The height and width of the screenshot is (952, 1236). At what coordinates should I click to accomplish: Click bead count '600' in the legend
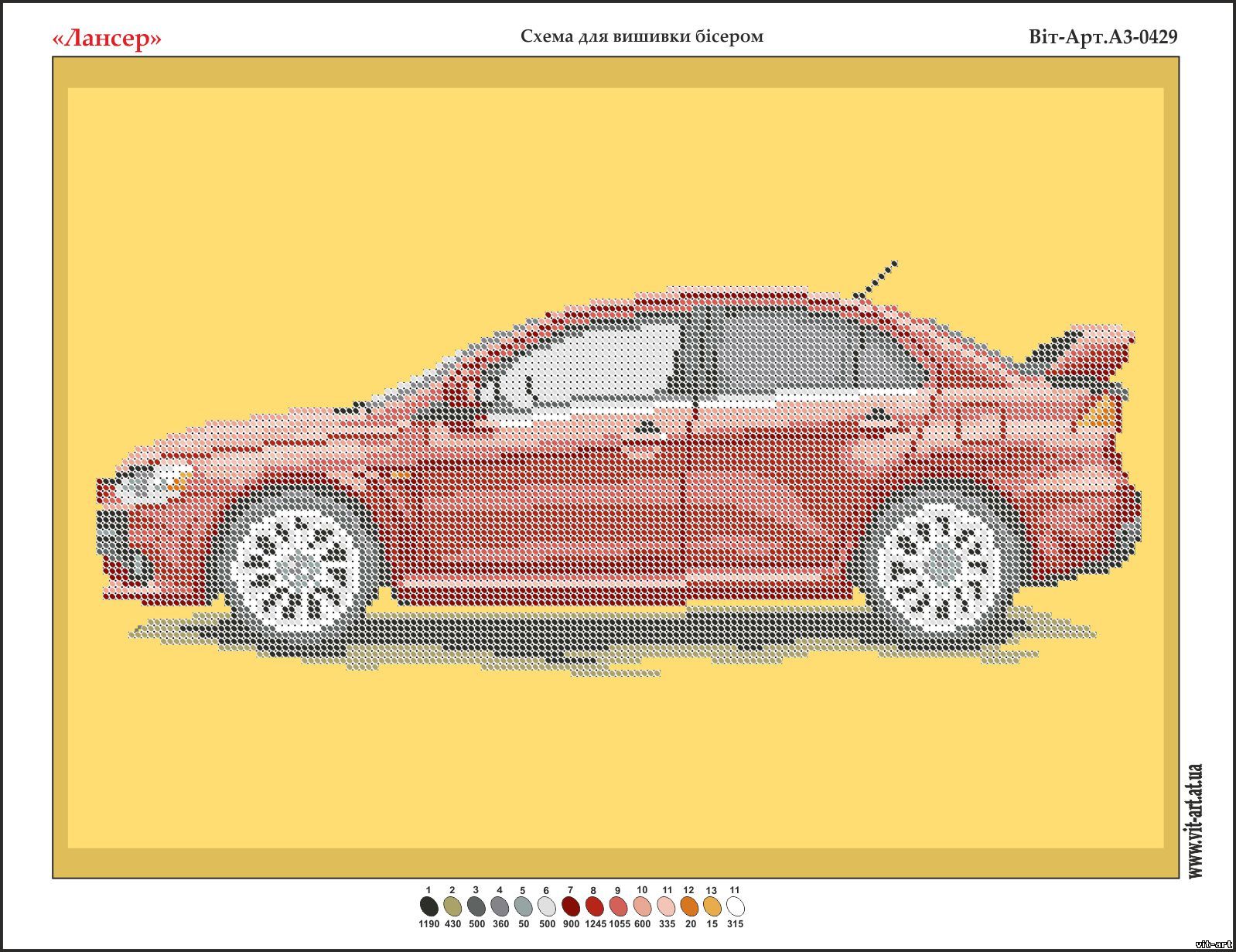click(x=642, y=924)
